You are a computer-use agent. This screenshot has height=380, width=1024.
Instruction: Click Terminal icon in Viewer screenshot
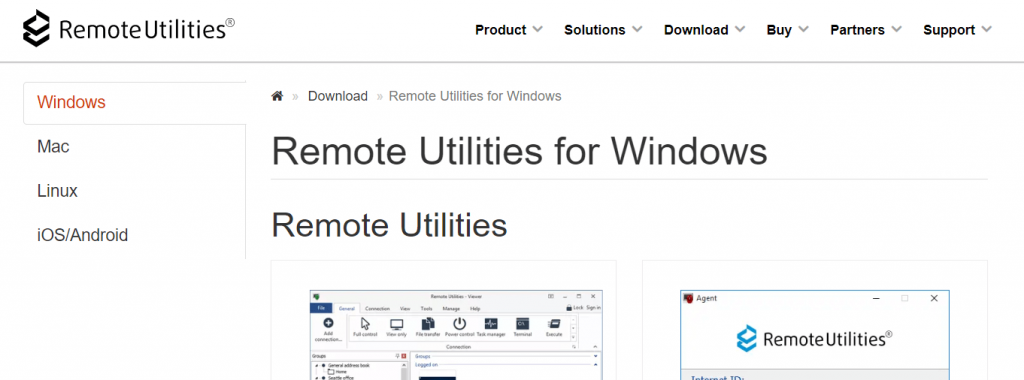[x=522, y=324]
